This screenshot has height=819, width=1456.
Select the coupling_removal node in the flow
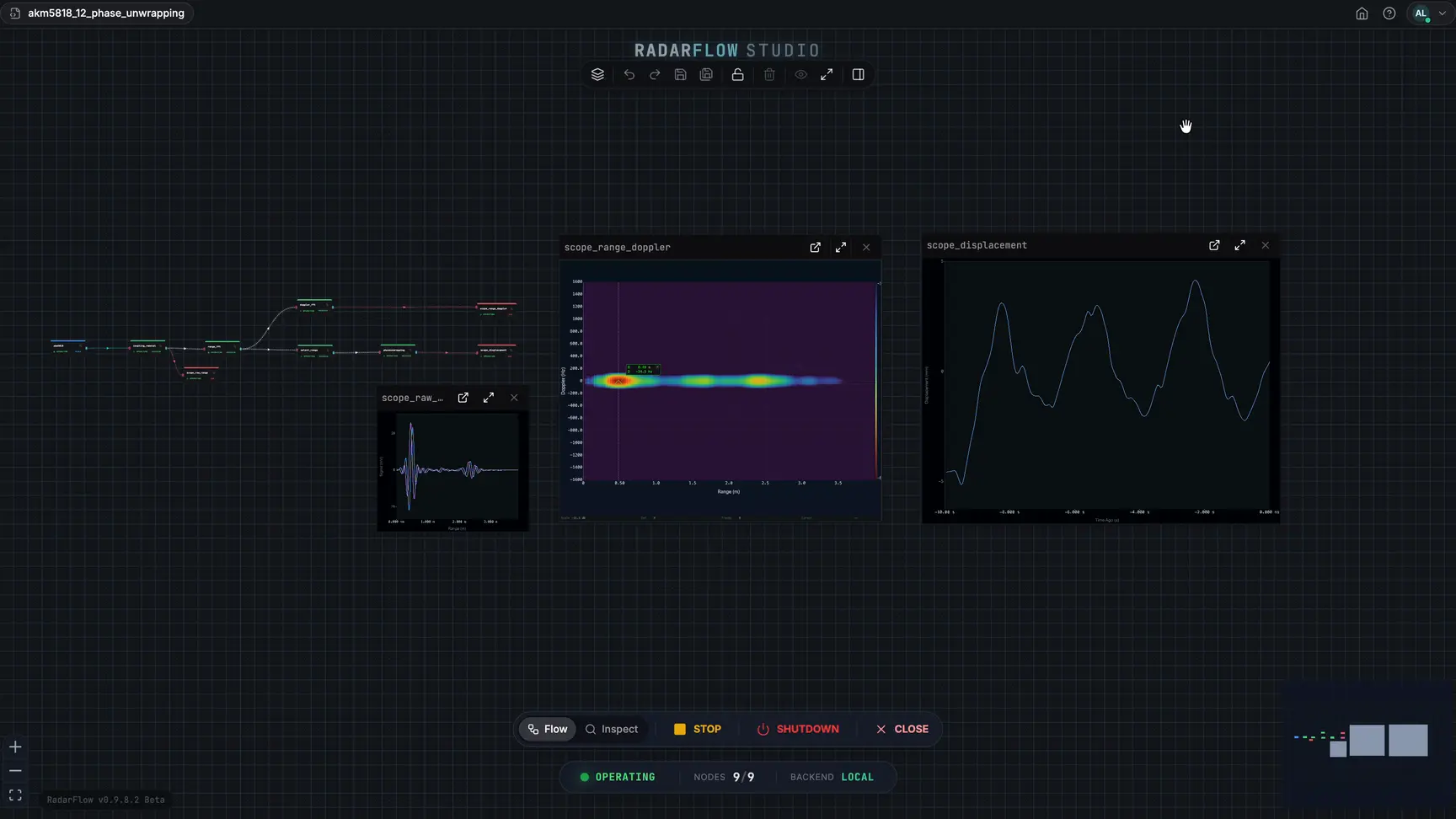pyautogui.click(x=147, y=346)
